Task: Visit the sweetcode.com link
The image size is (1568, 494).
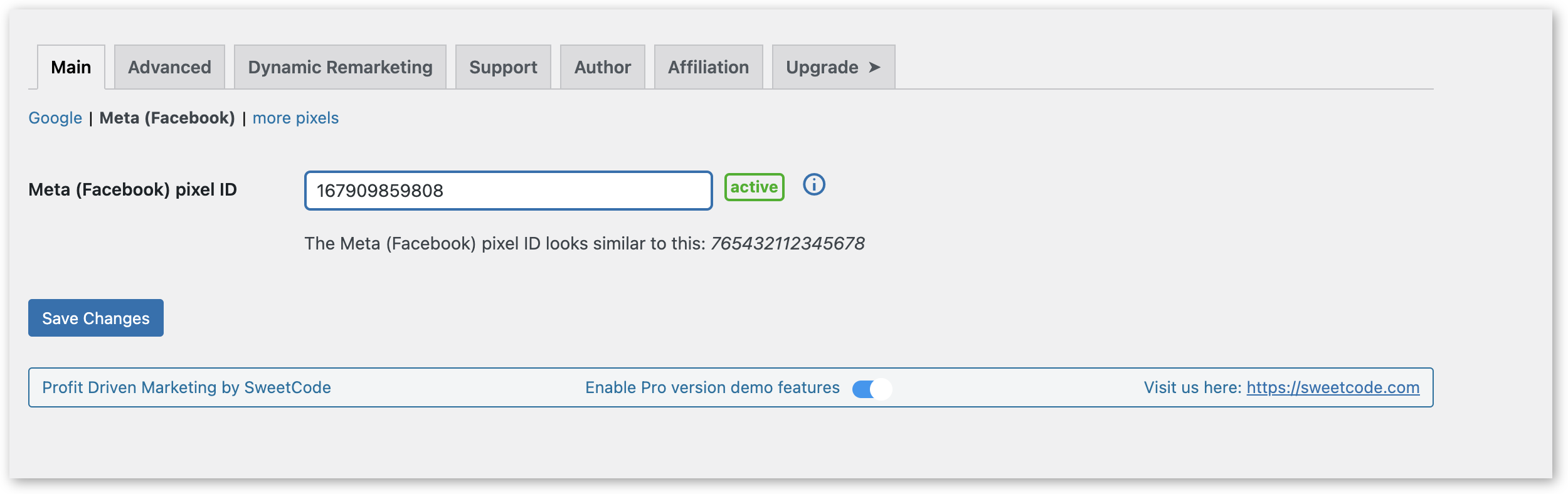Action: coord(1333,387)
